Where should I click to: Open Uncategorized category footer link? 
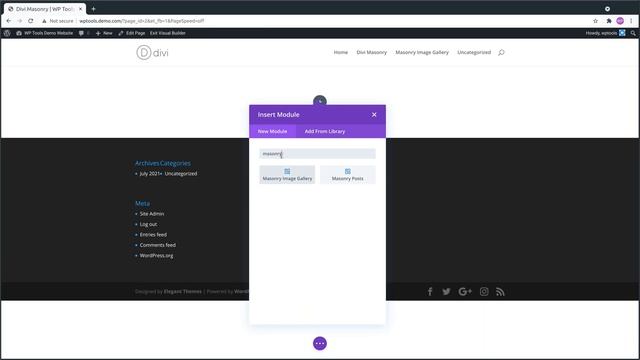pyautogui.click(x=181, y=173)
